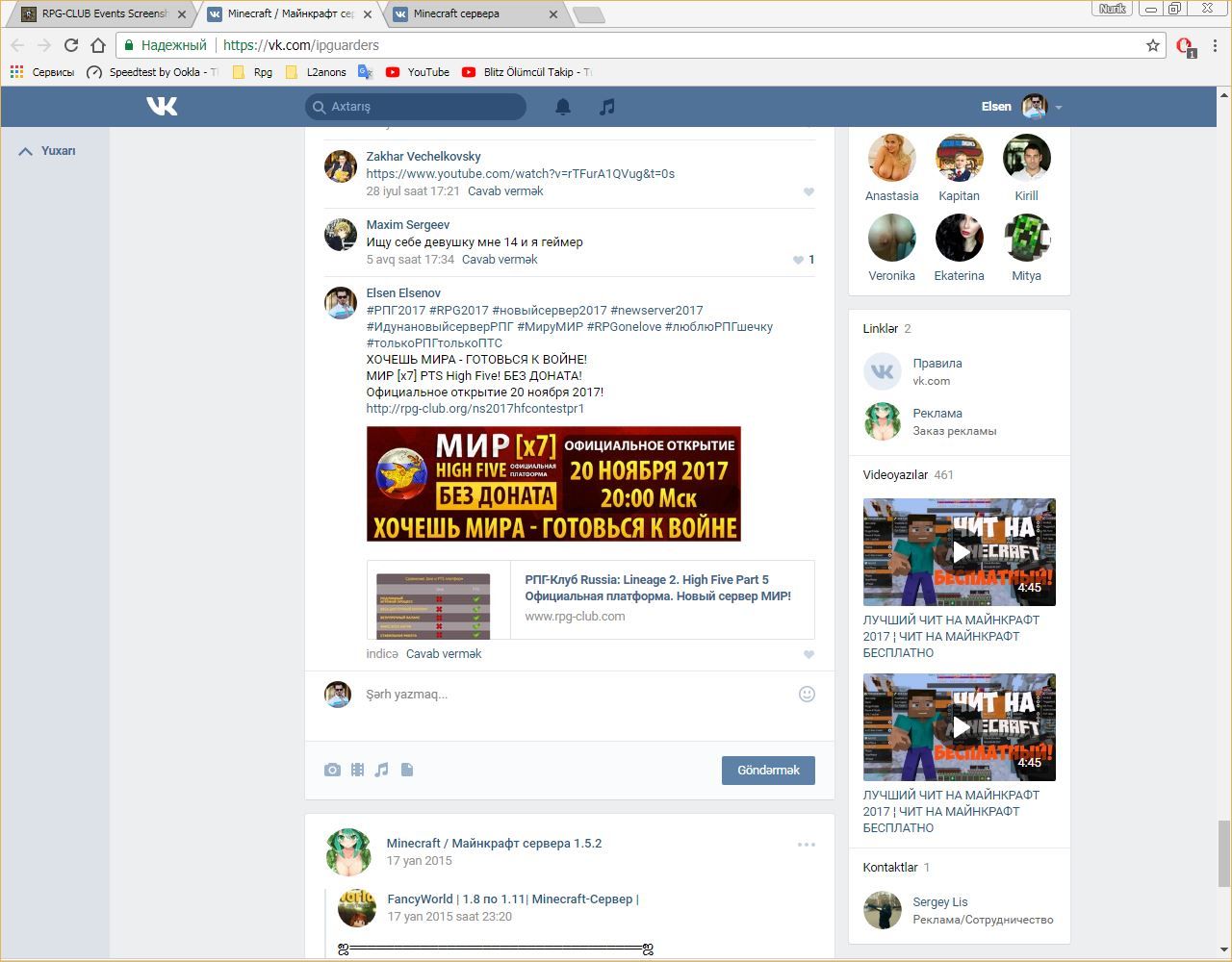
Task: Open Blitz Ölümcül Takip bookmark
Action: pos(526,72)
